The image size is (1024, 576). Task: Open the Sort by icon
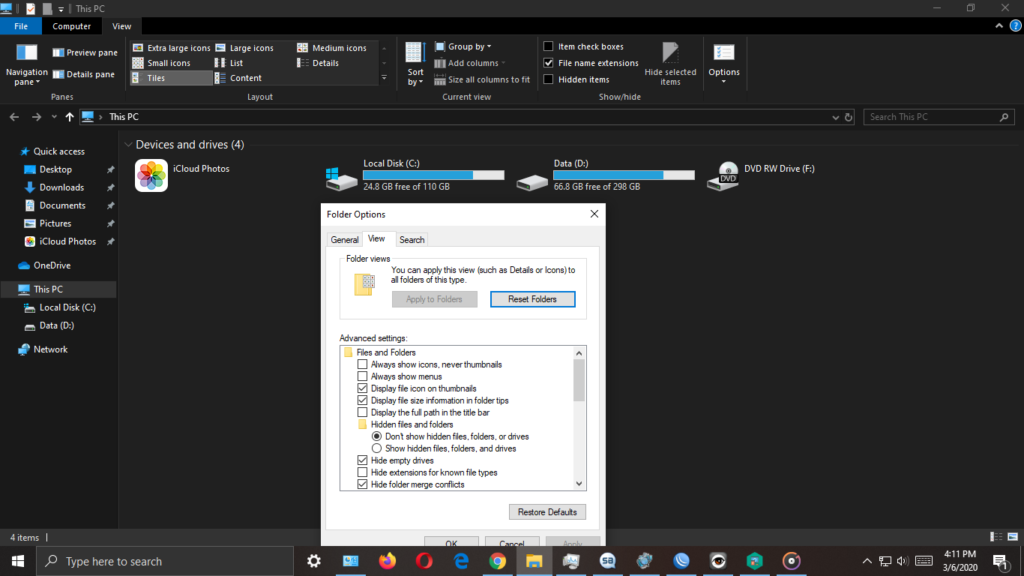(x=415, y=54)
